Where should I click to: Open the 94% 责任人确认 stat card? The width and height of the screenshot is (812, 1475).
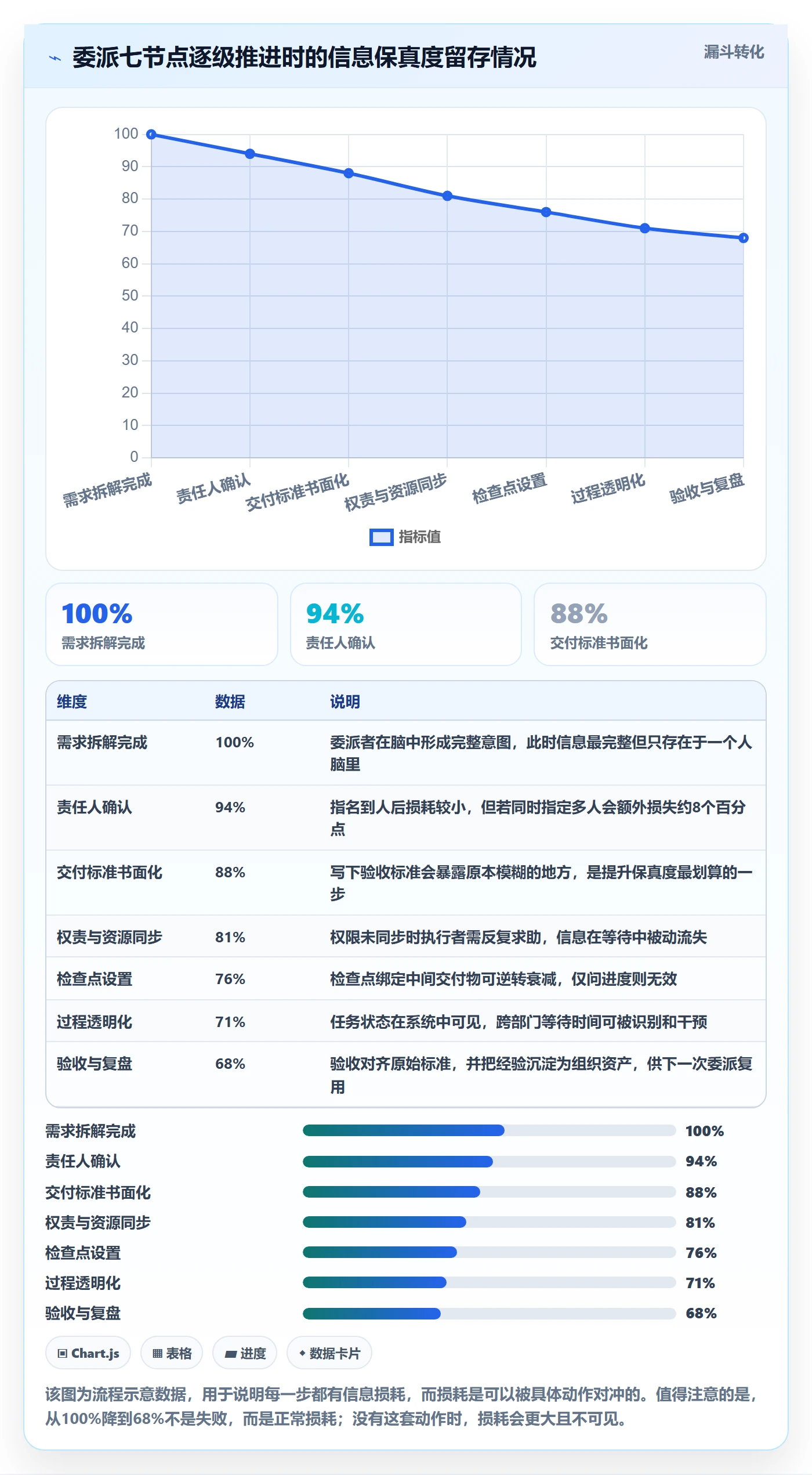[x=406, y=624]
